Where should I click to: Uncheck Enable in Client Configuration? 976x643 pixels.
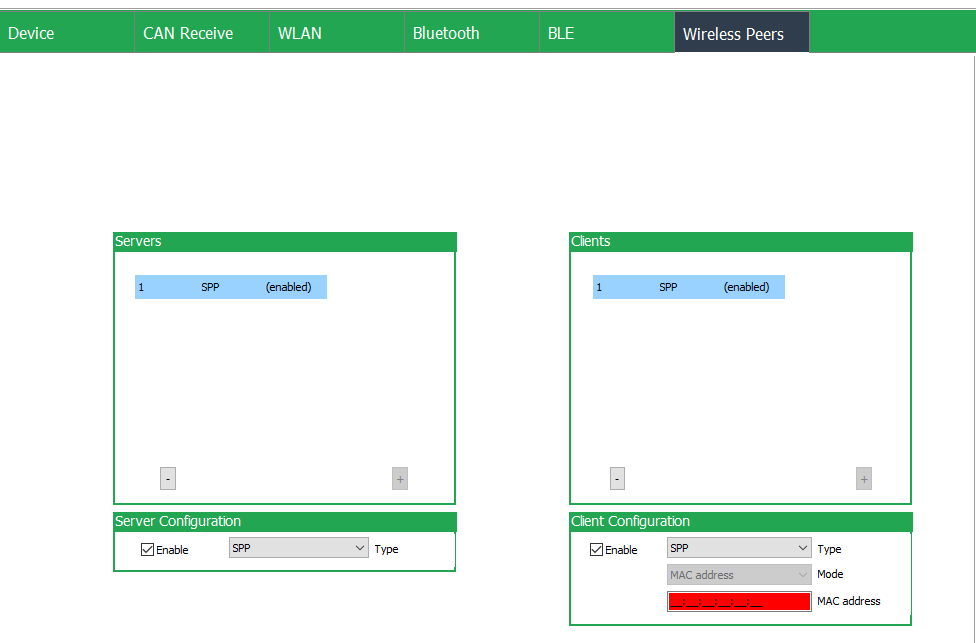595,549
